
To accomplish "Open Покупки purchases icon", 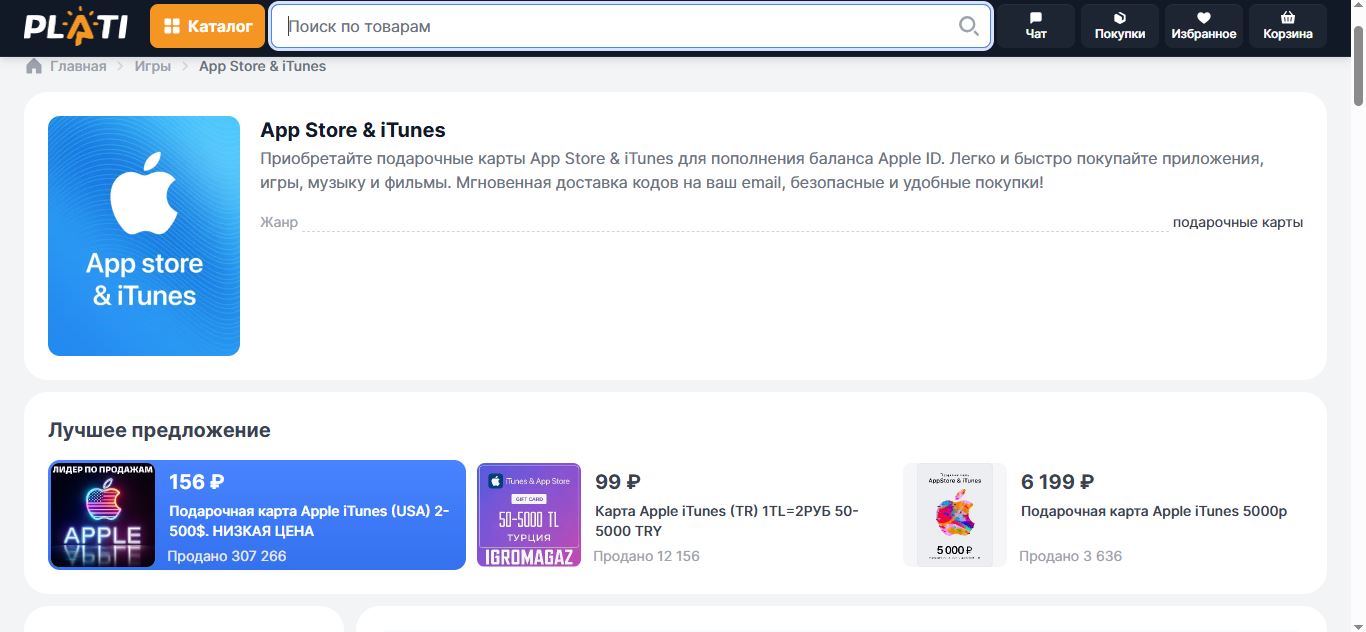I will [1120, 26].
